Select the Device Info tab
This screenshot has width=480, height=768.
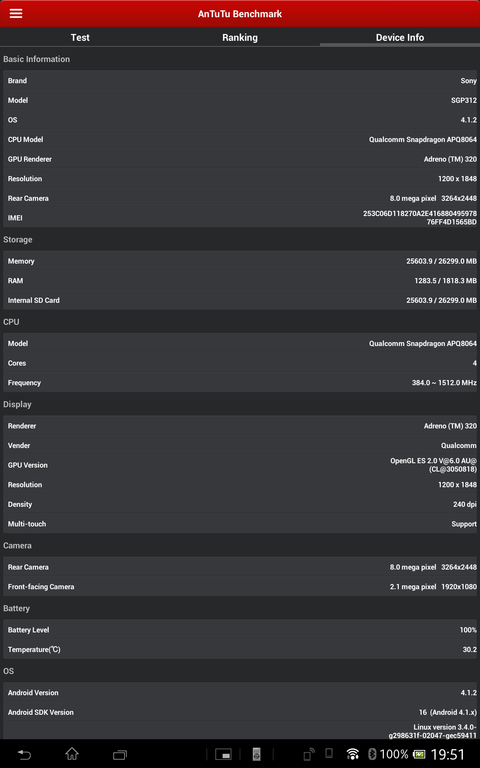(400, 37)
